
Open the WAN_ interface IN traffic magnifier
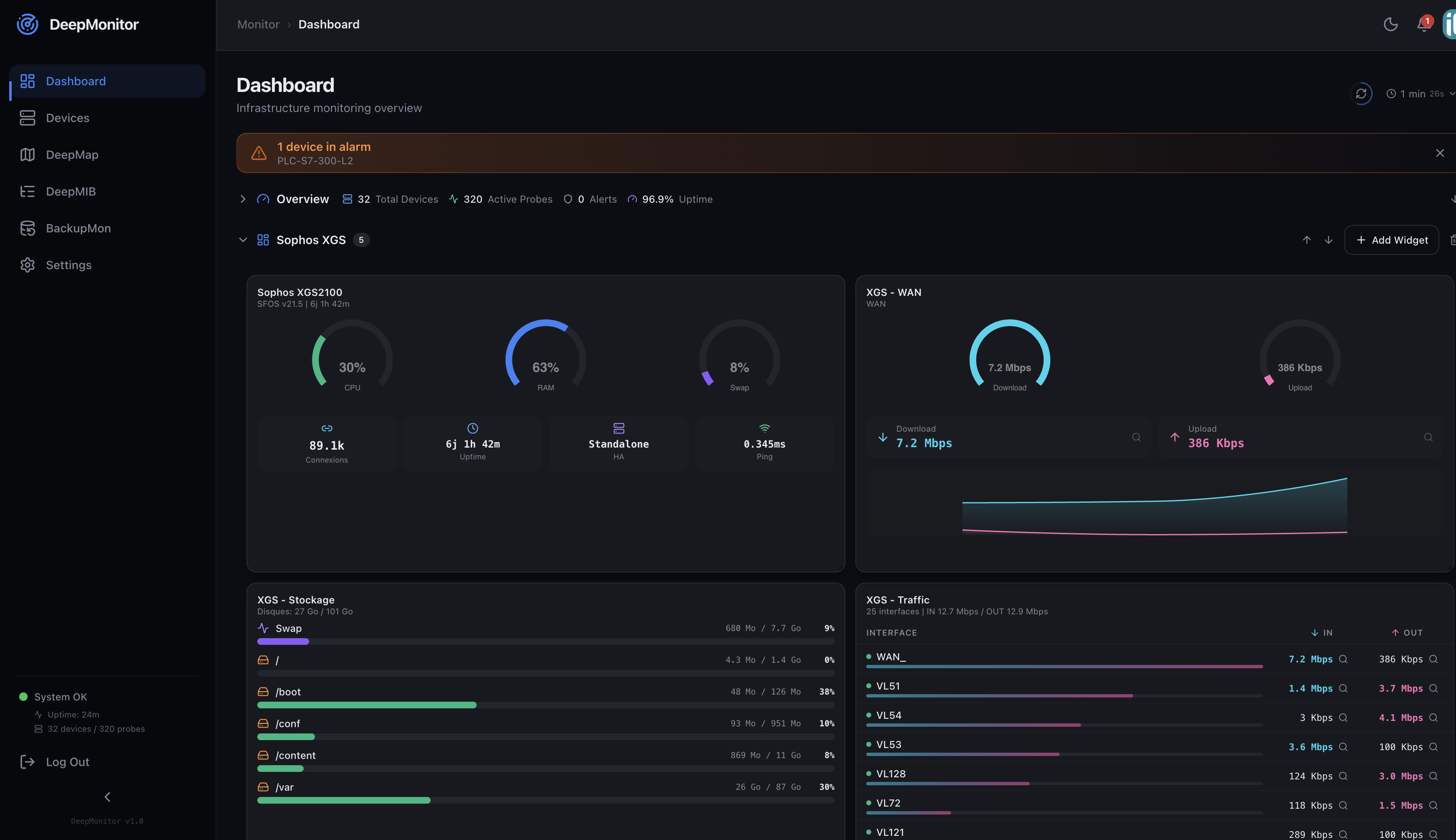(x=1343, y=659)
